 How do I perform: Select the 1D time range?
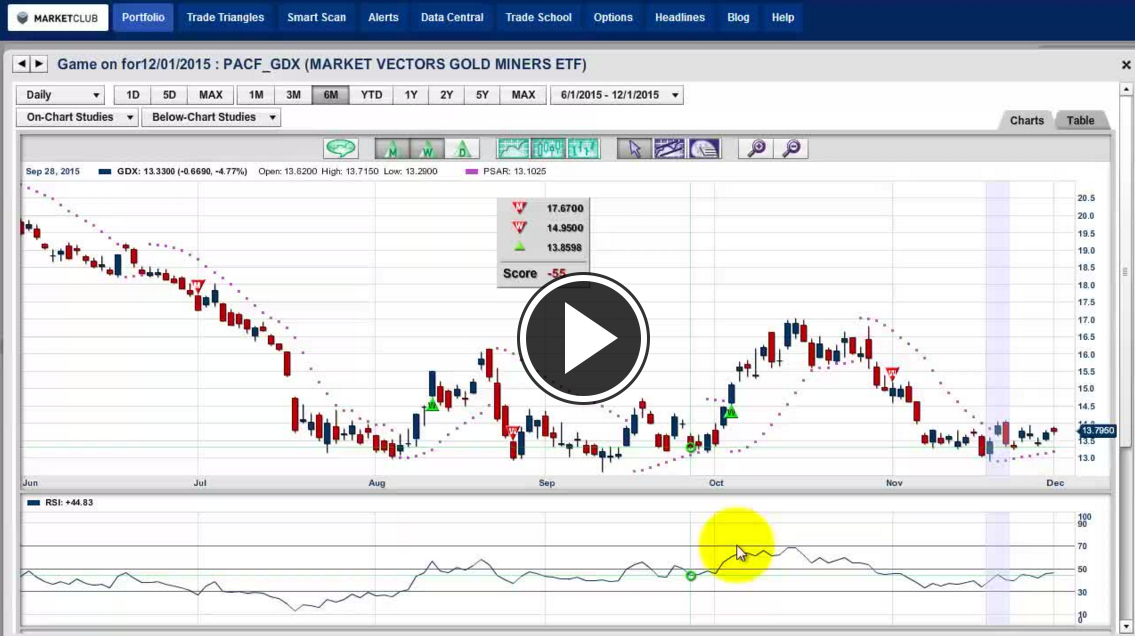(132, 95)
